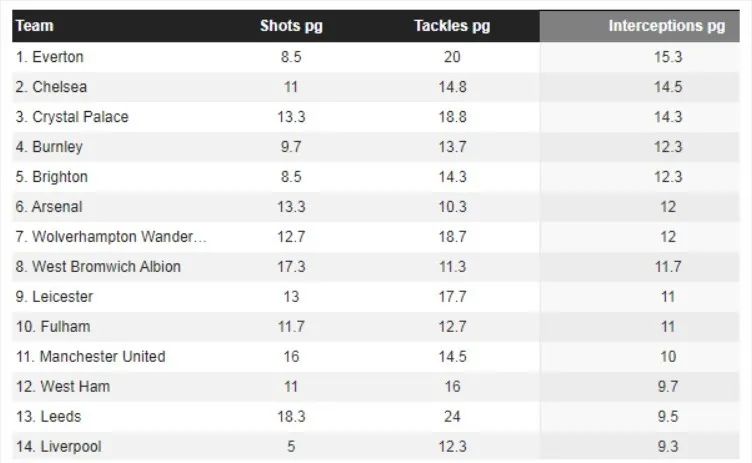
Task: Click Leeds' 18.3 shots value
Action: (x=291, y=416)
